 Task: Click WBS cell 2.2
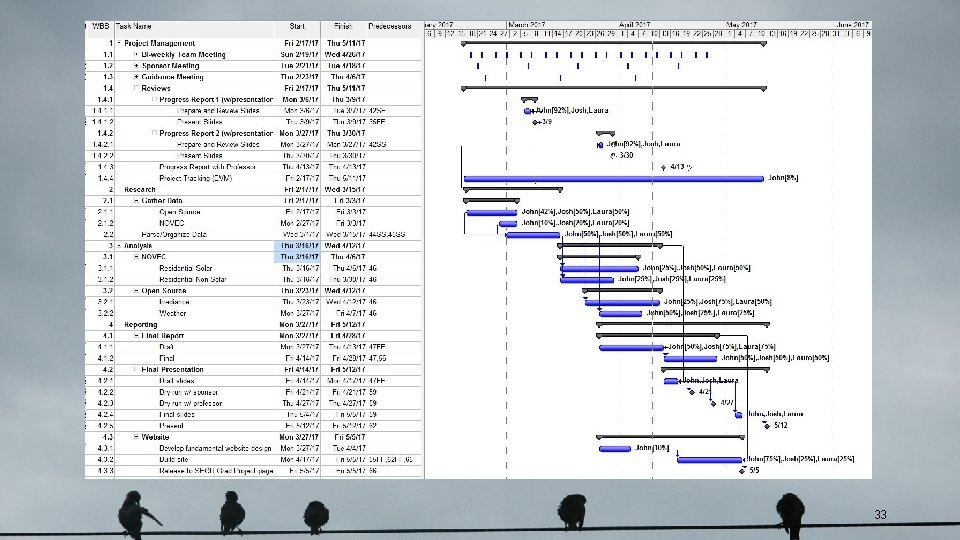(x=108, y=234)
